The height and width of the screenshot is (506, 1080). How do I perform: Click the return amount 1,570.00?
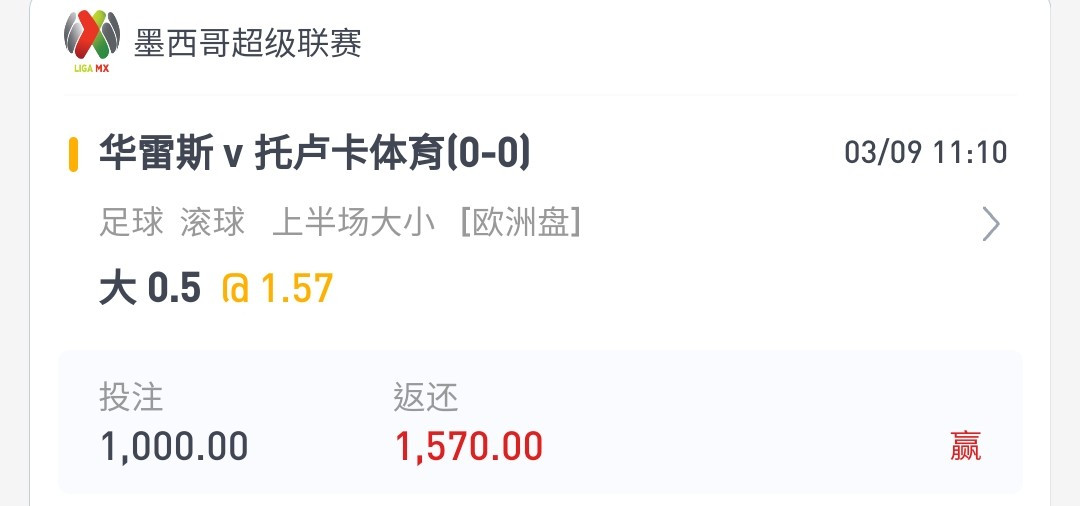pyautogui.click(x=468, y=446)
